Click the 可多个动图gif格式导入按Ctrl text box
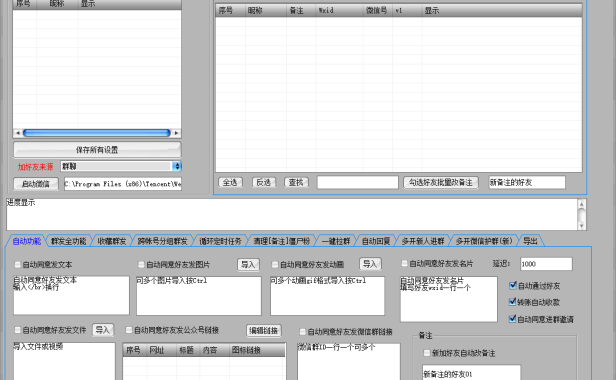Screen dimensions: 616x380 327,296
